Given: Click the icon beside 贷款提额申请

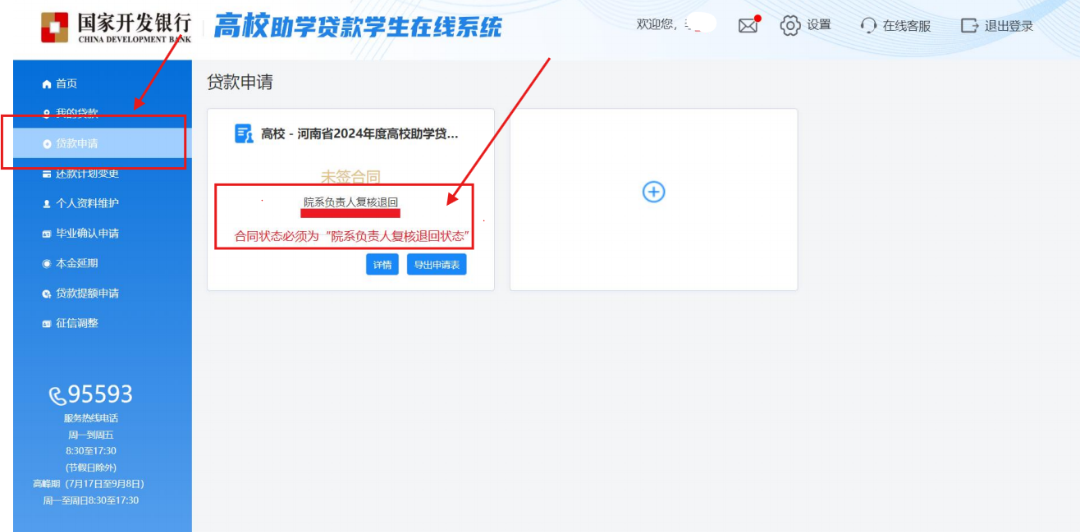Looking at the screenshot, I should [x=47, y=294].
